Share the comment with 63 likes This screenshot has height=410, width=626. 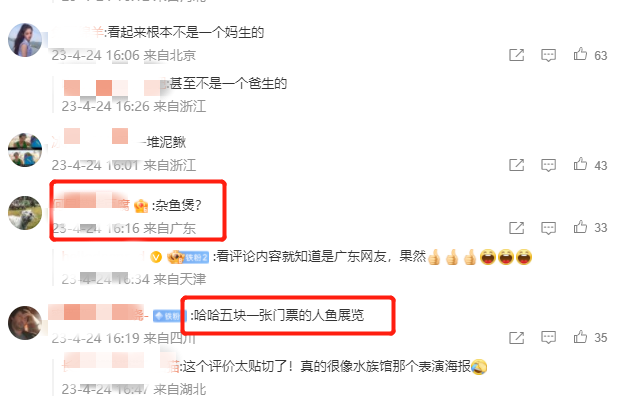pyautogui.click(x=516, y=55)
